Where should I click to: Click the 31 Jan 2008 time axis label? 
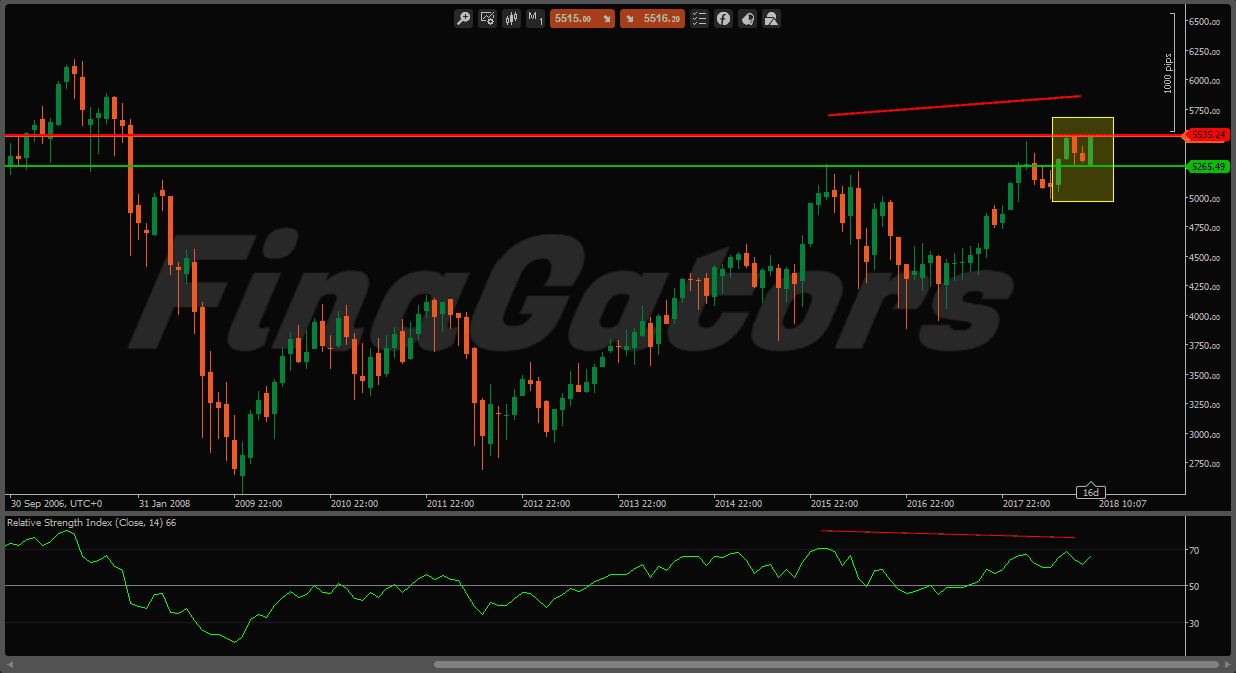tap(164, 504)
